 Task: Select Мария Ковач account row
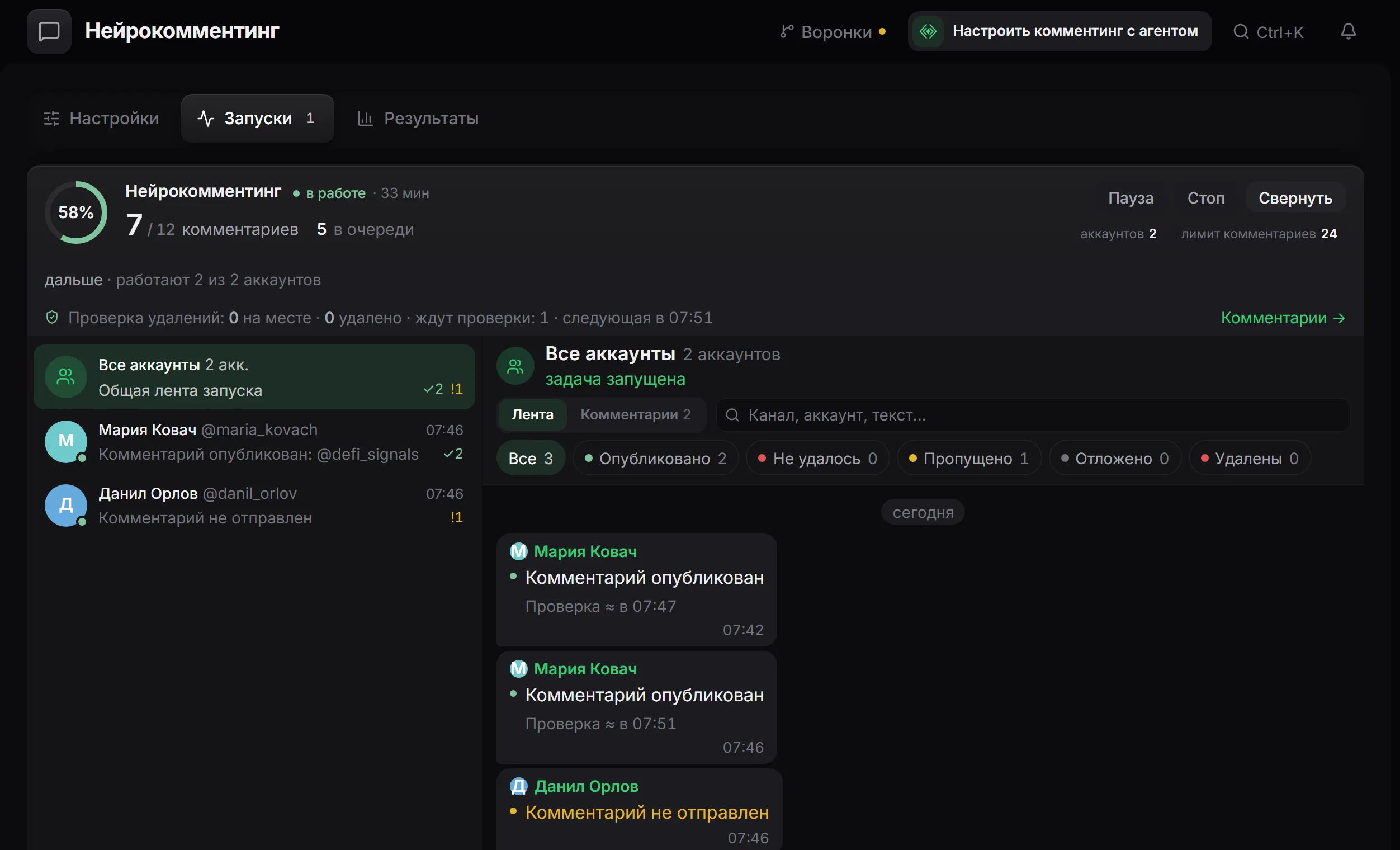pos(254,441)
